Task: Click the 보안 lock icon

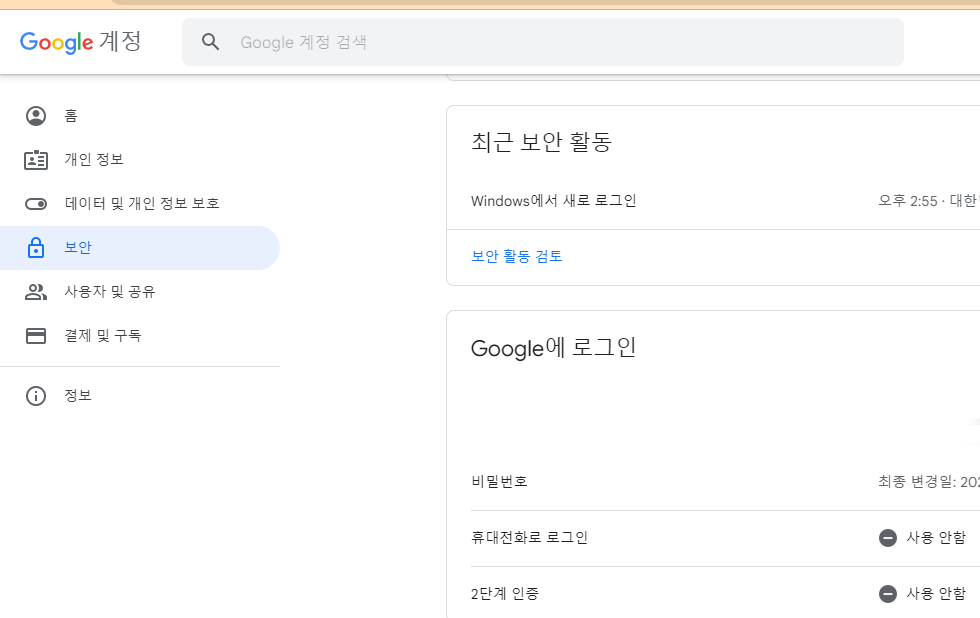Action: 36,247
